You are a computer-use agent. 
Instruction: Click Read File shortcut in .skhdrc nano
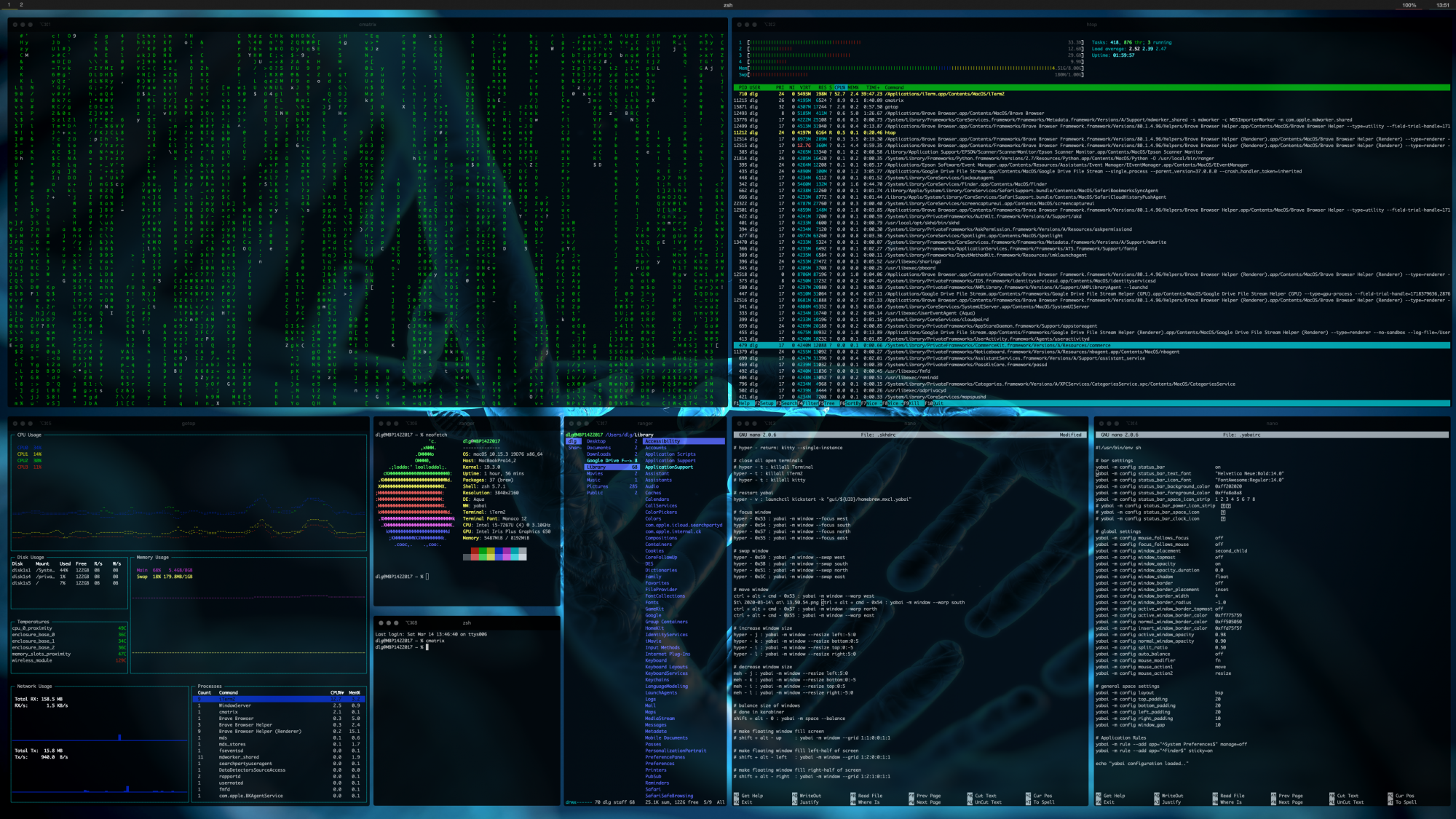click(x=866, y=796)
